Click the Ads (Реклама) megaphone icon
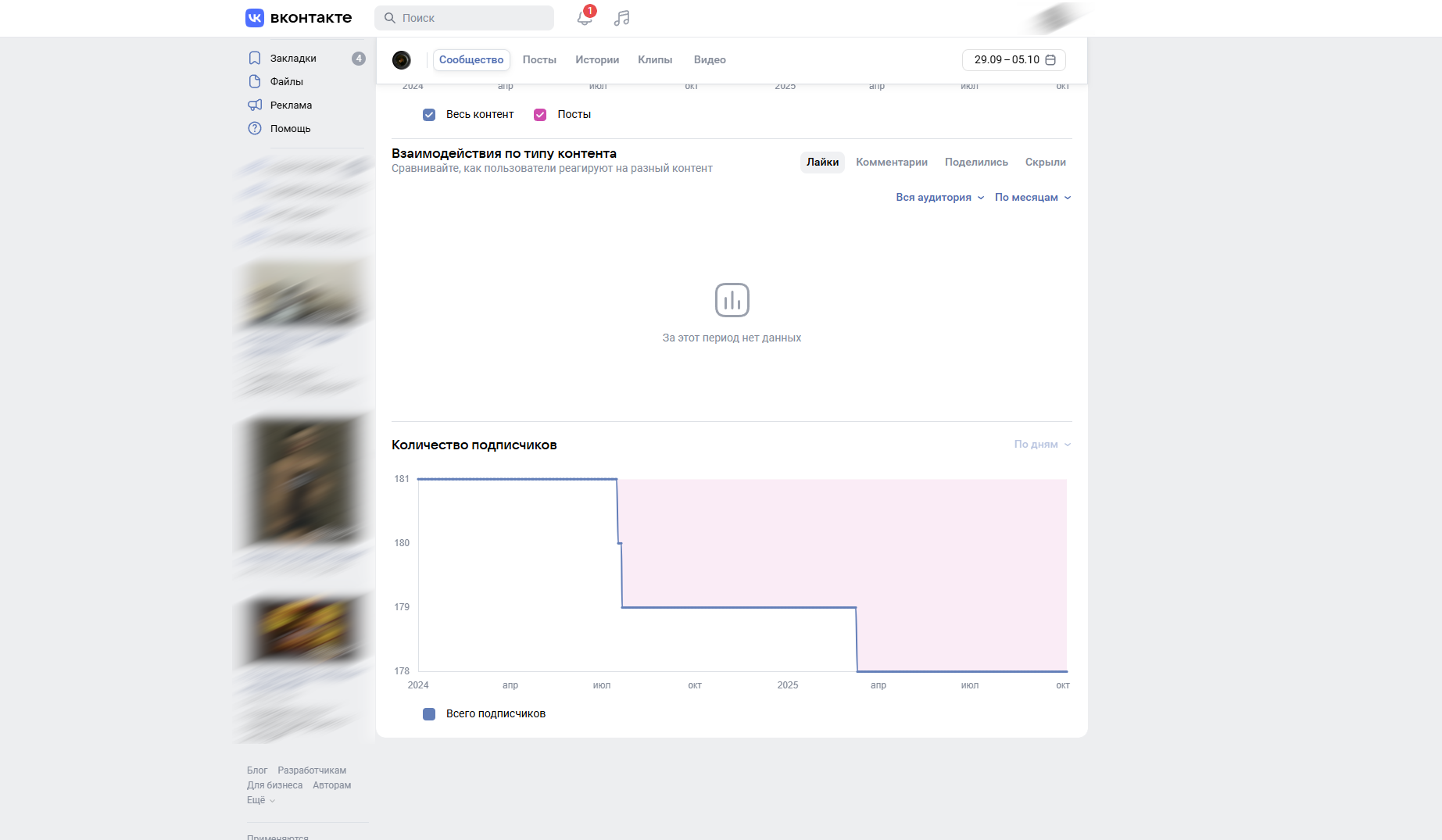 [x=255, y=105]
